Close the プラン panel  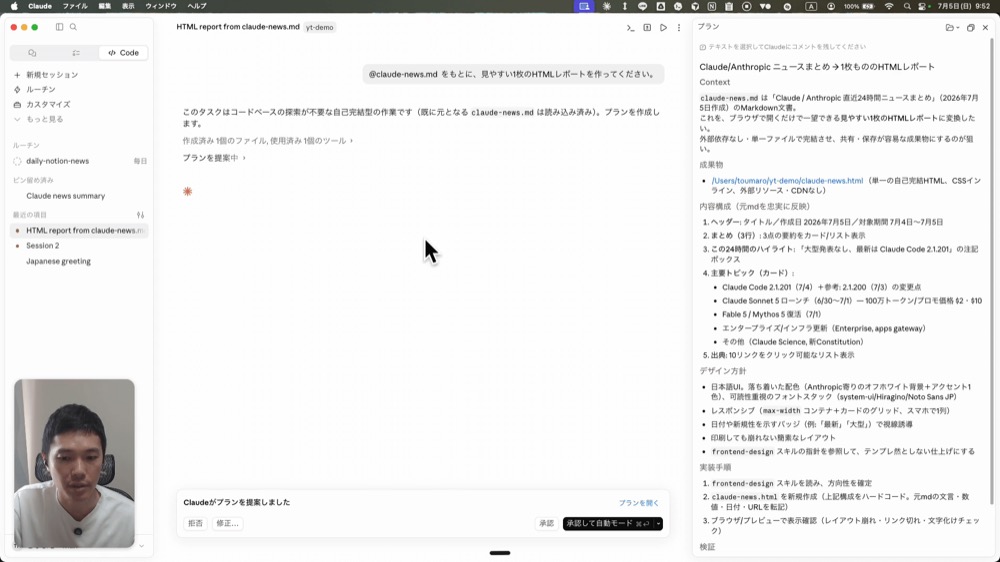[985, 27]
